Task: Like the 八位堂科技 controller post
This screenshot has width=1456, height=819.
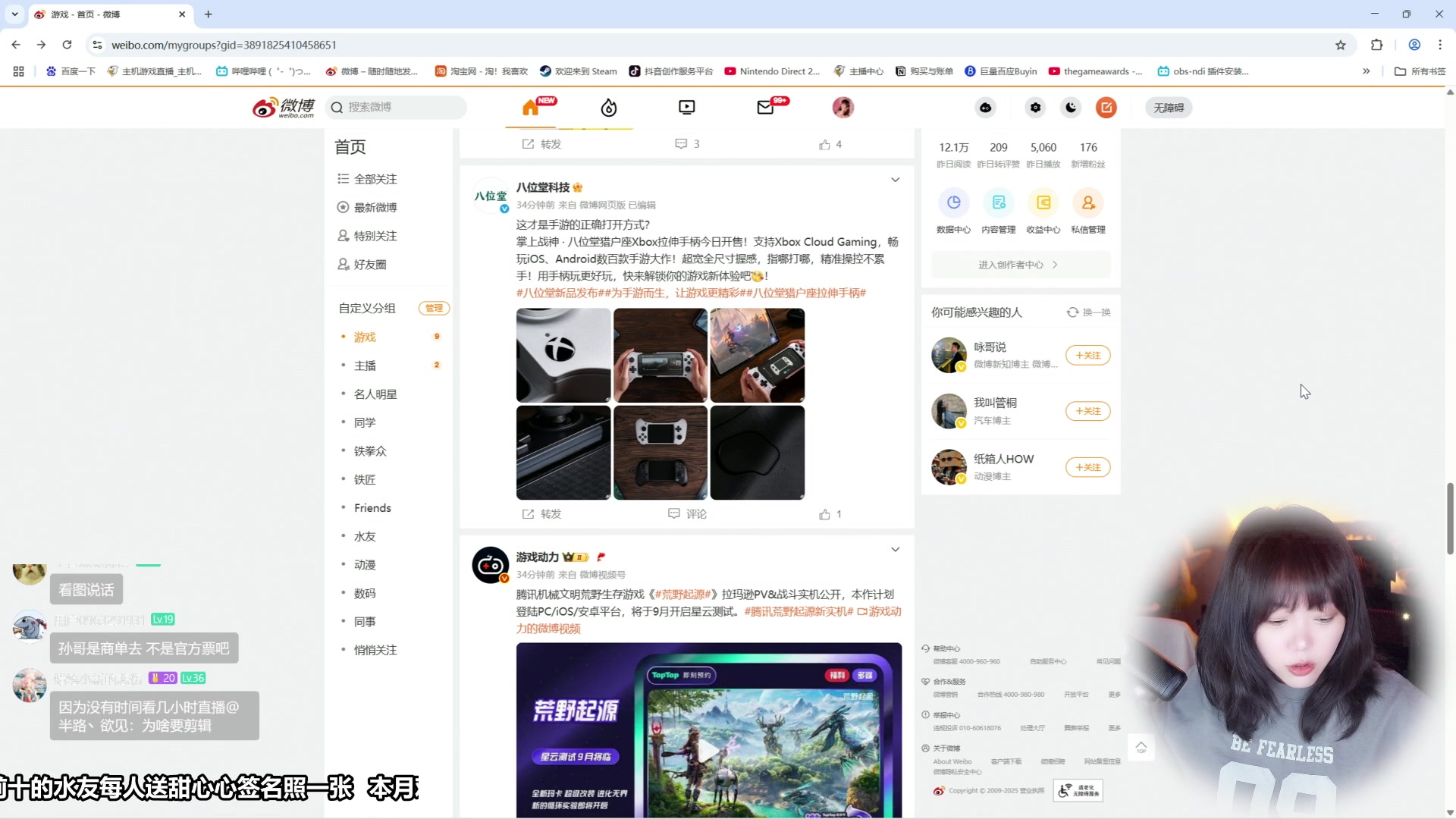Action: (830, 514)
